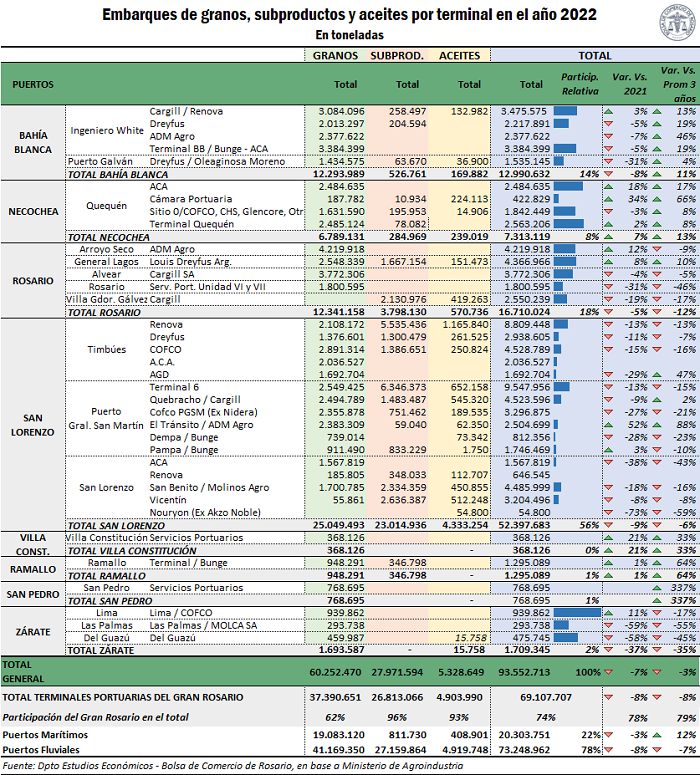Select green arrow next to Cámara Portuaria 34%
This screenshot has width=700, height=775.
[x=609, y=199]
